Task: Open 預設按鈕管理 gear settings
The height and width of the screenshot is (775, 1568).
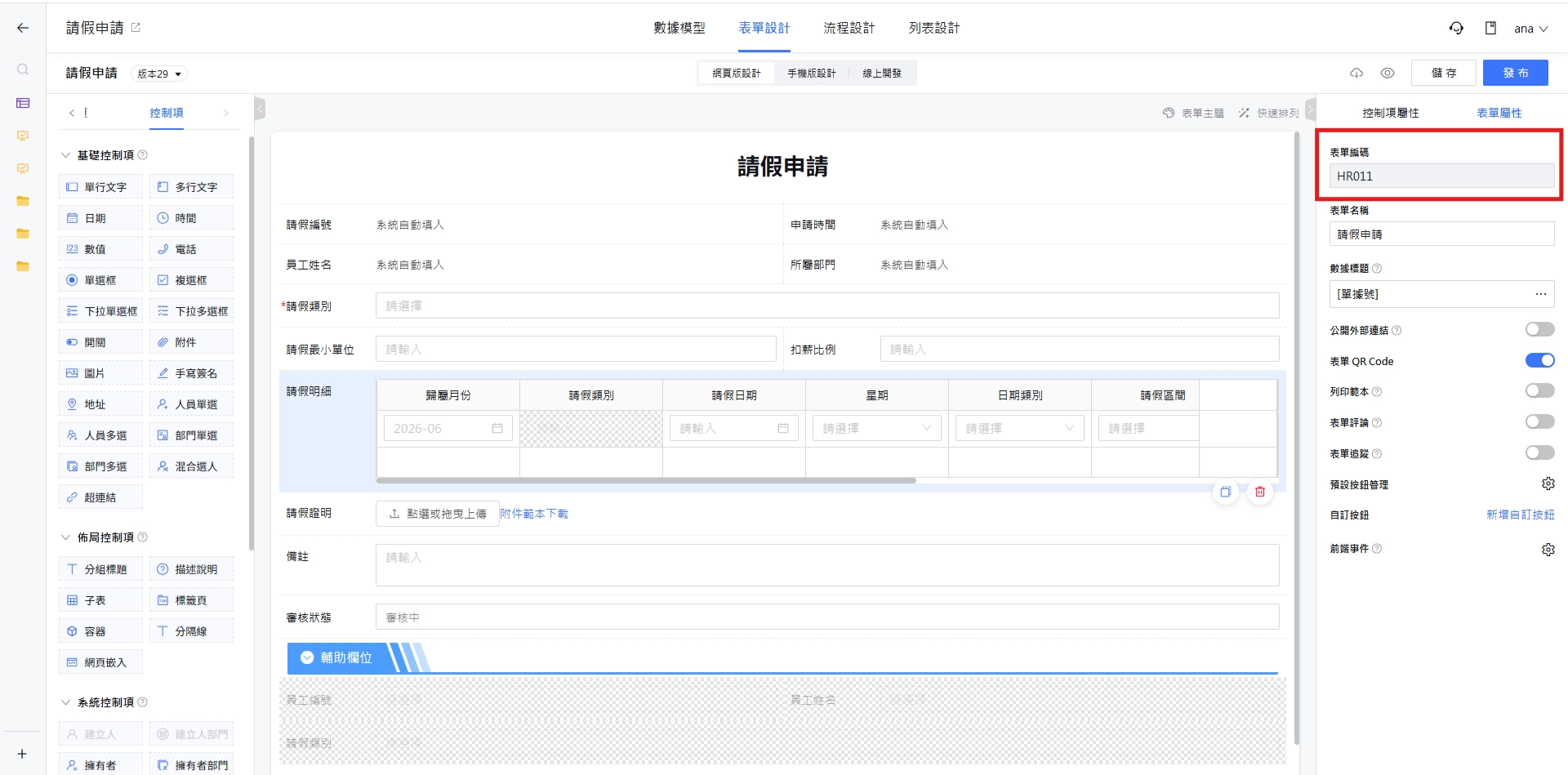Action: coord(1548,484)
